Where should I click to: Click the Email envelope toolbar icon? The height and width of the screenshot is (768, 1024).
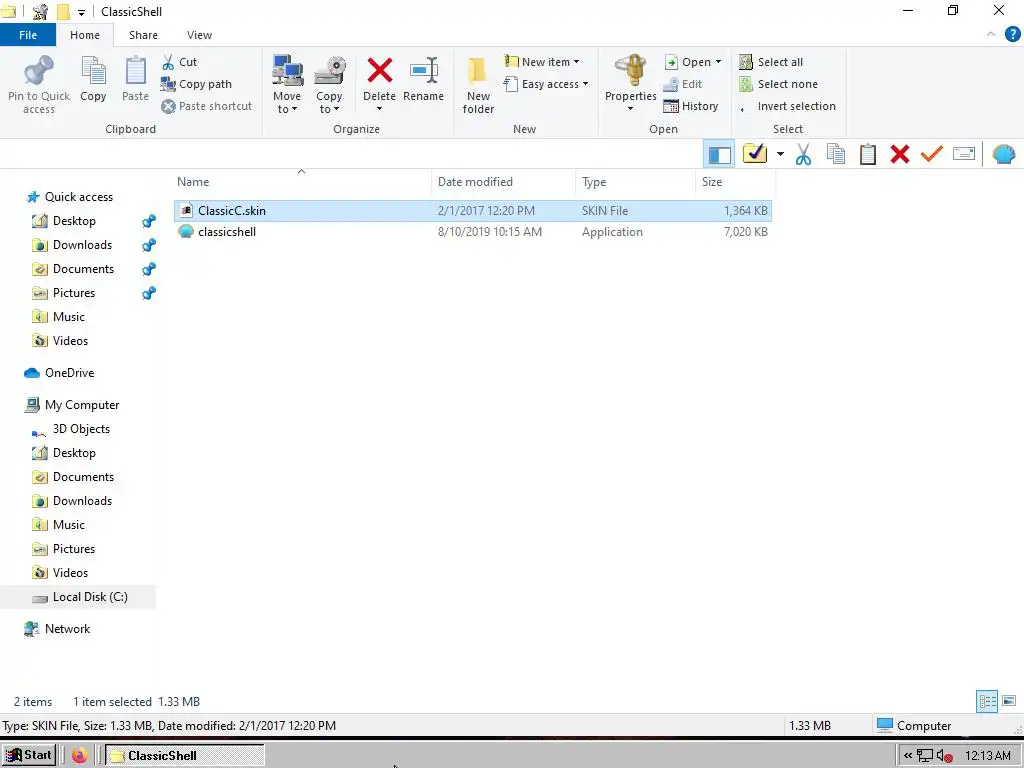pos(964,154)
